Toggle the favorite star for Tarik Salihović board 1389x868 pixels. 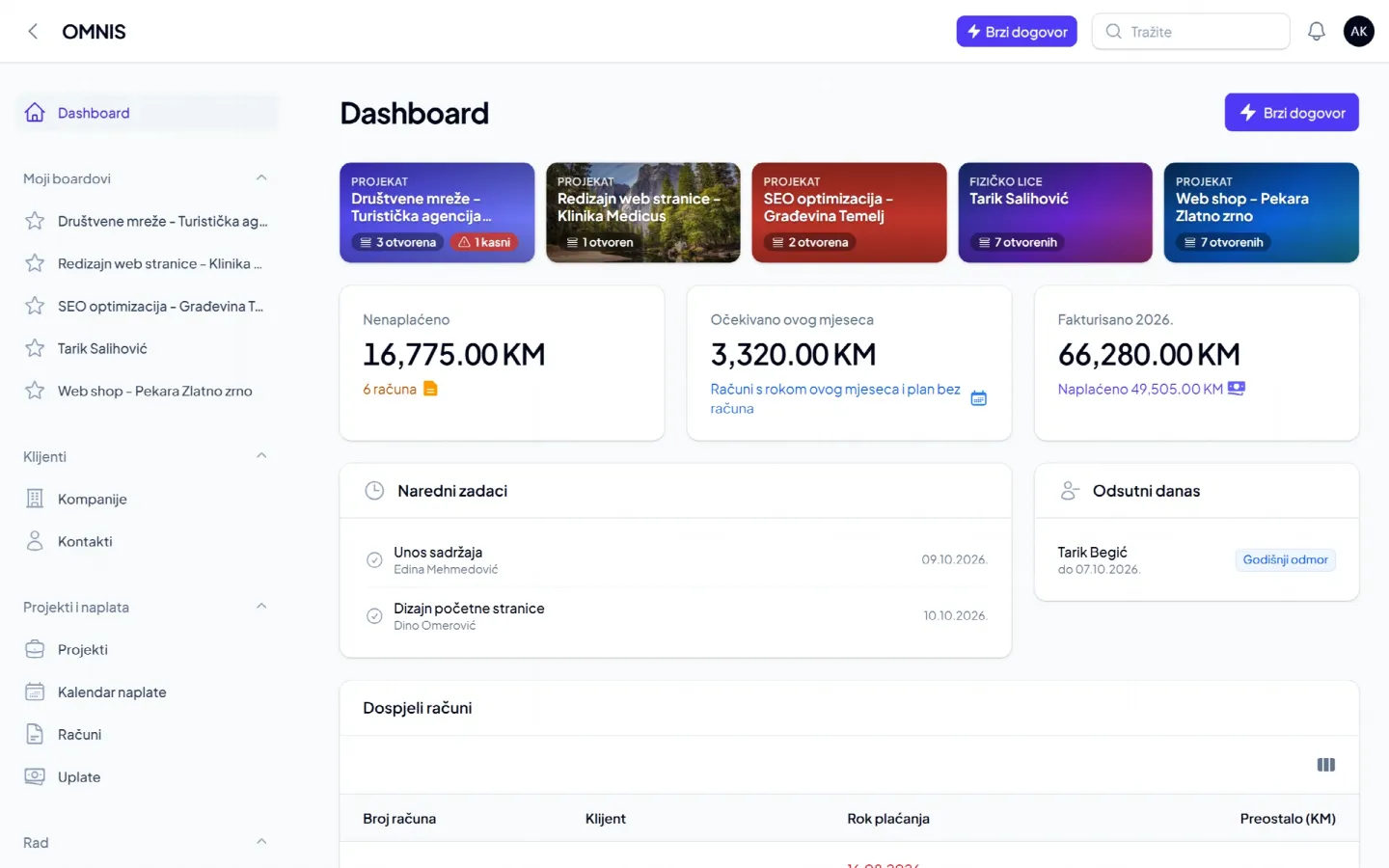pos(35,348)
